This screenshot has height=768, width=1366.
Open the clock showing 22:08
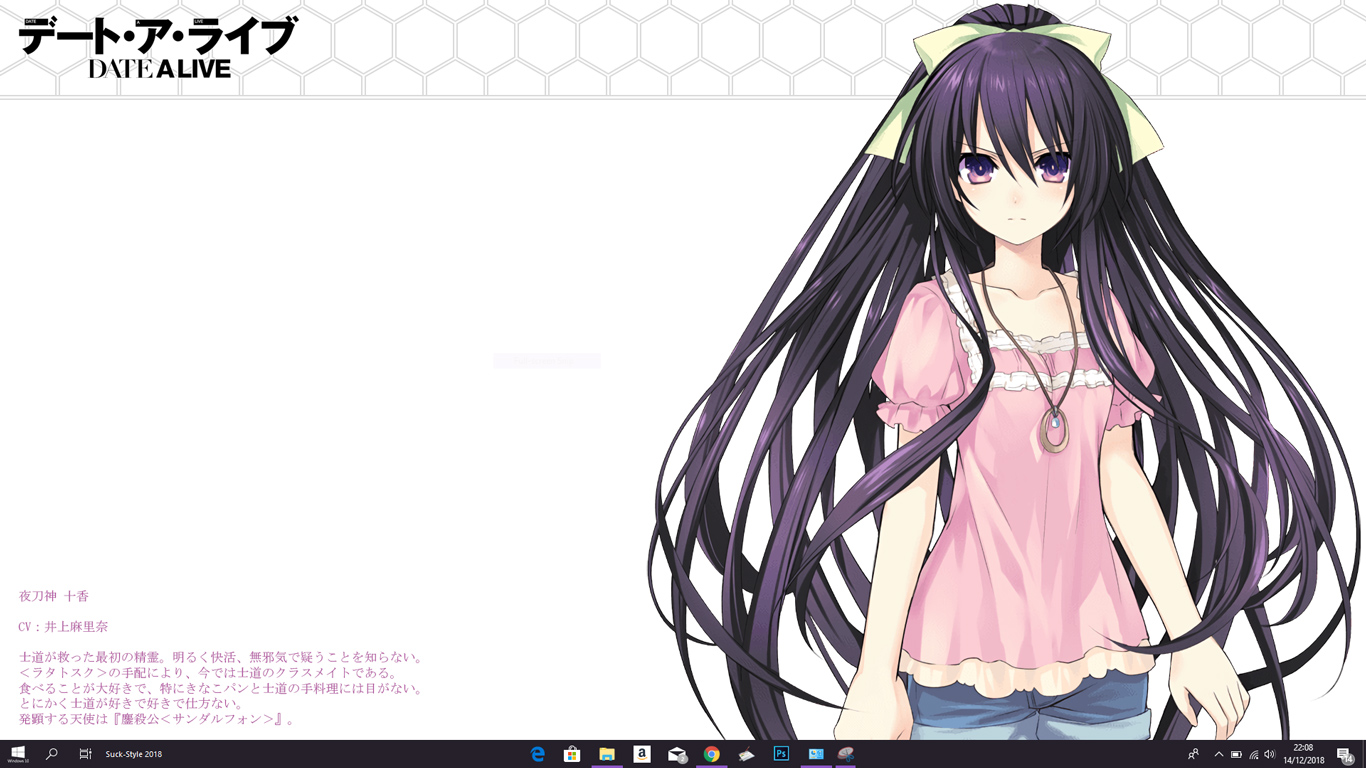tap(1304, 754)
